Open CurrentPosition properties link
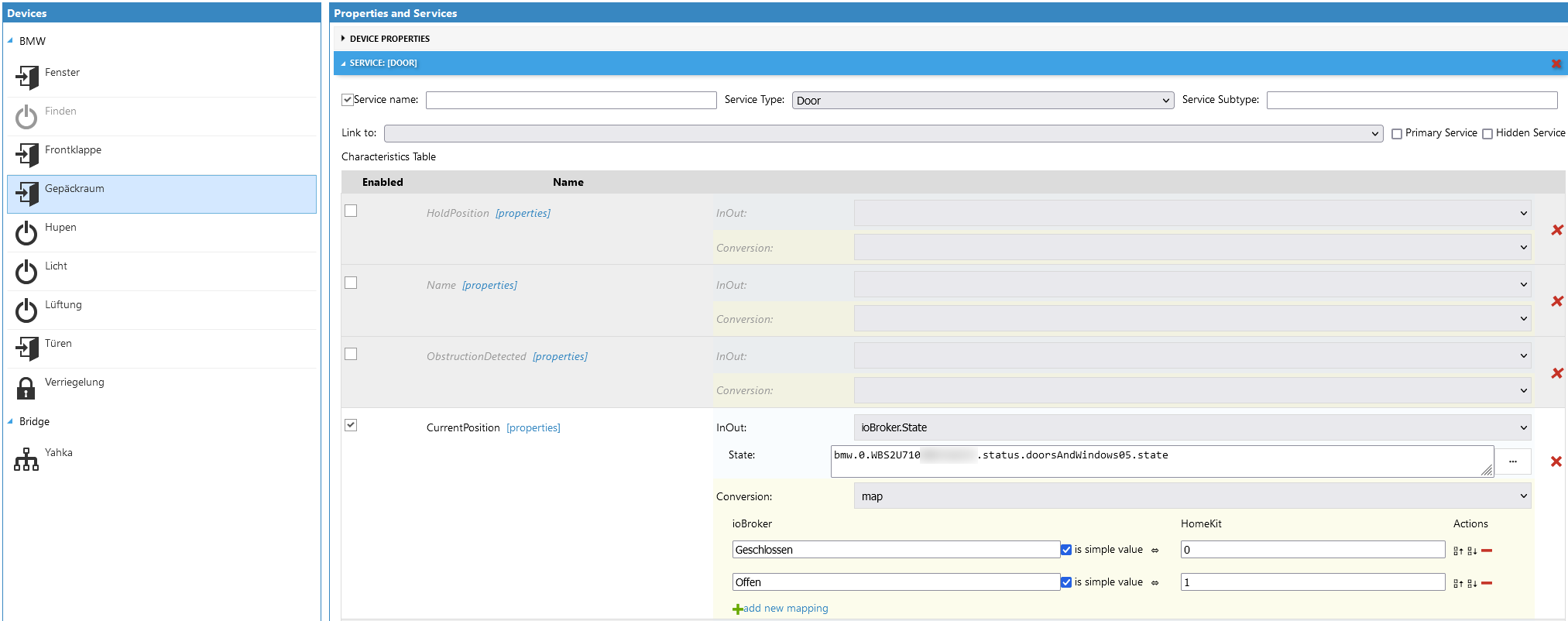This screenshot has height=621, width=1568. (533, 428)
